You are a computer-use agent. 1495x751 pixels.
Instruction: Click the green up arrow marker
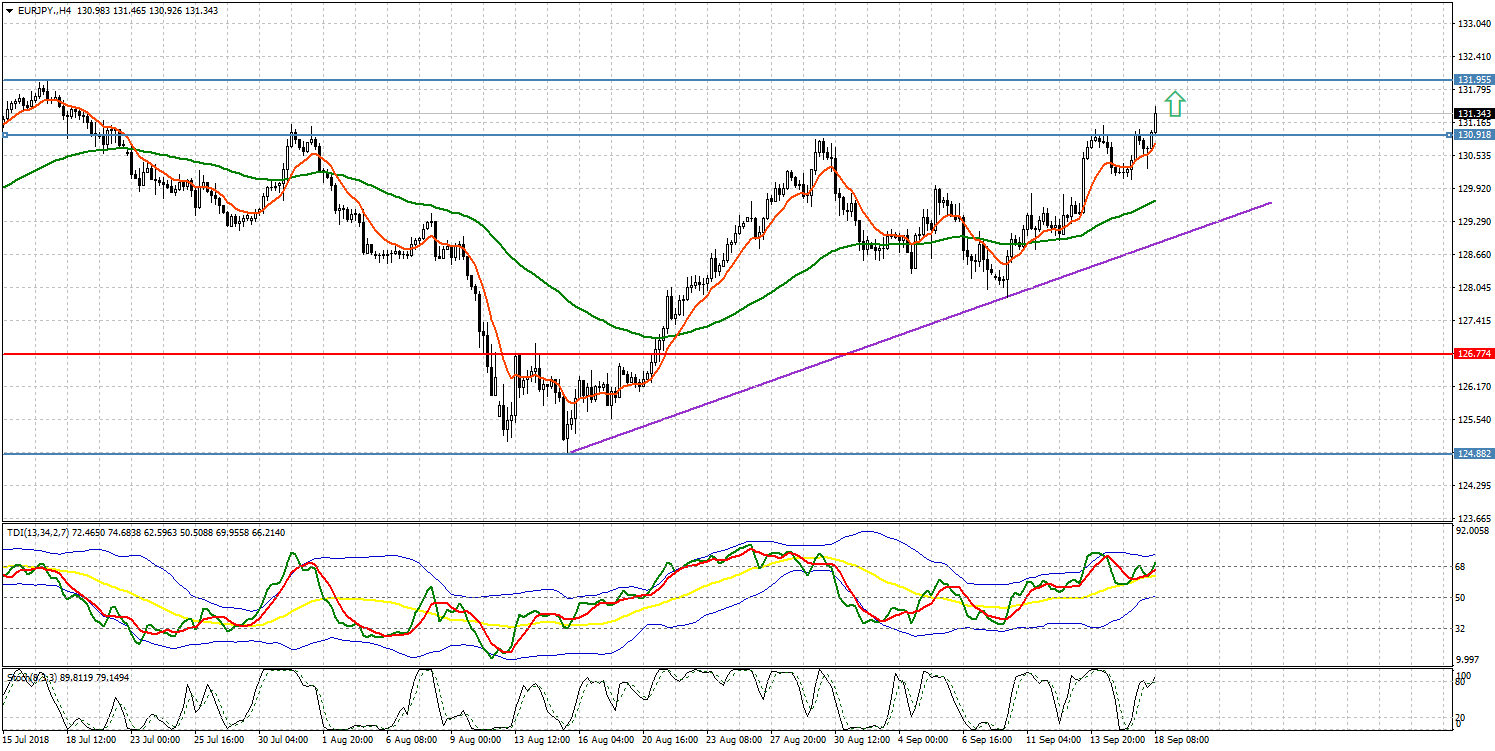tap(1175, 104)
